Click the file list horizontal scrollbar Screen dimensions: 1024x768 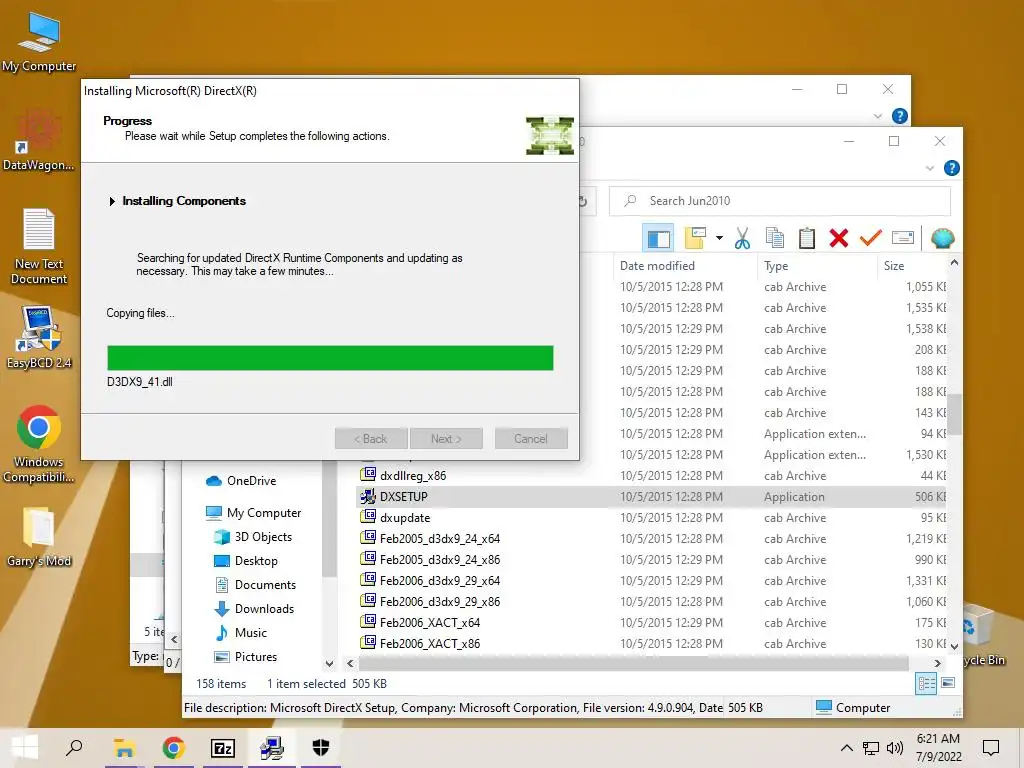pyautogui.click(x=633, y=664)
